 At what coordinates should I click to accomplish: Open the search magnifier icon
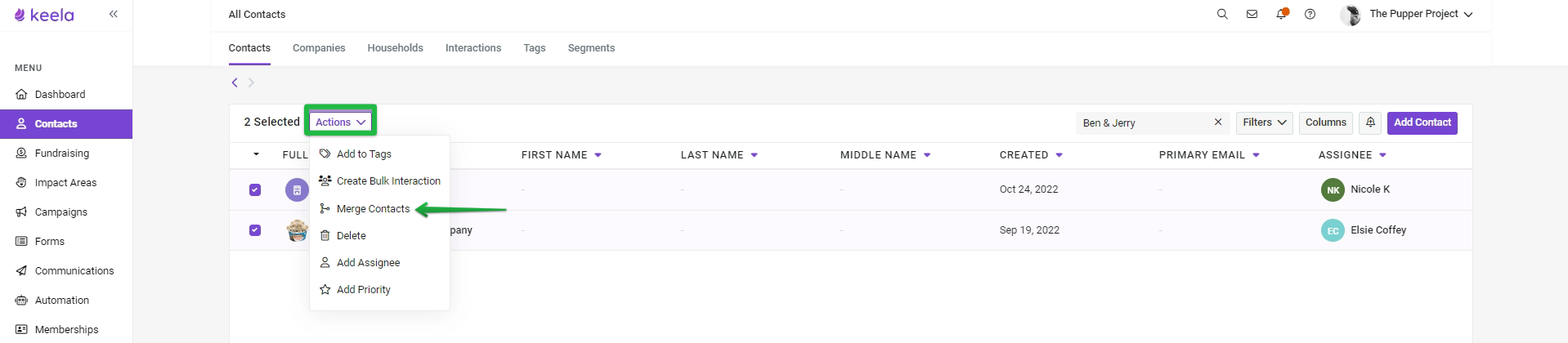click(1222, 14)
